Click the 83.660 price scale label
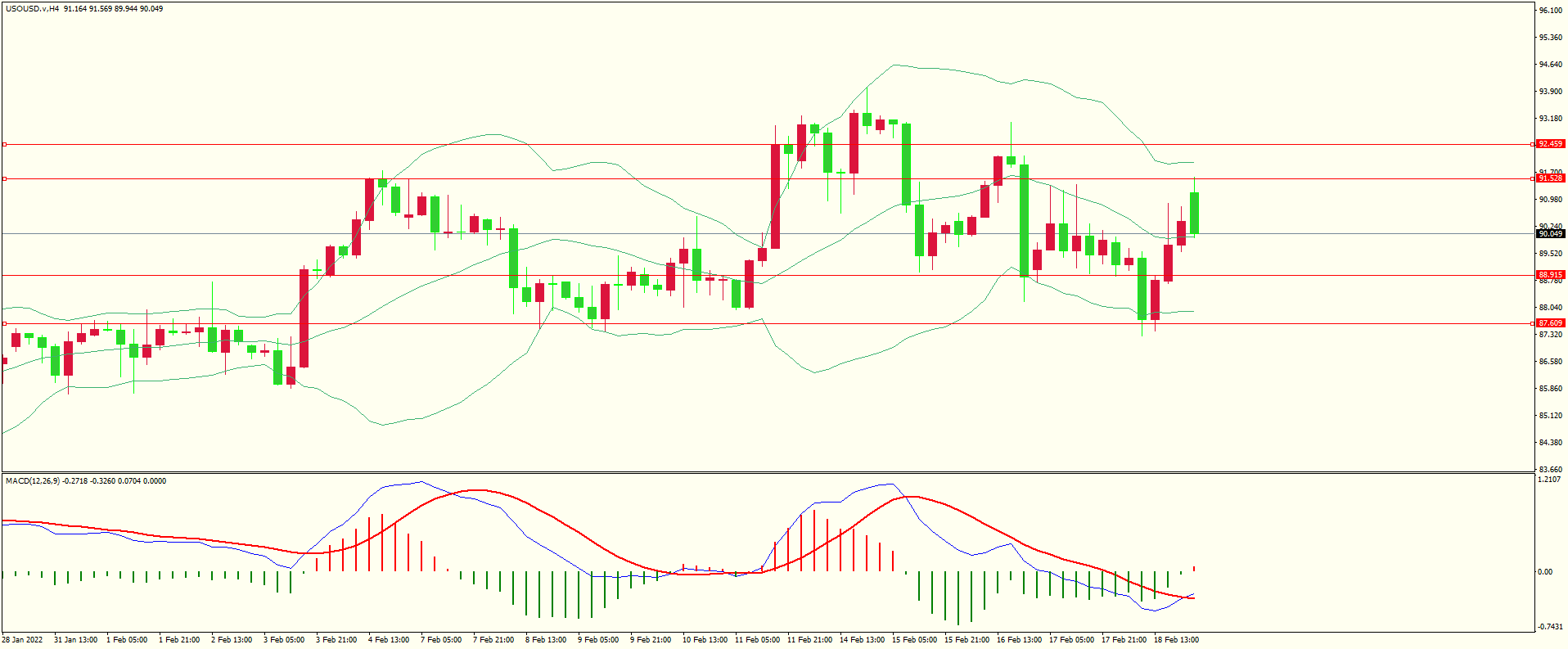 coord(1550,470)
